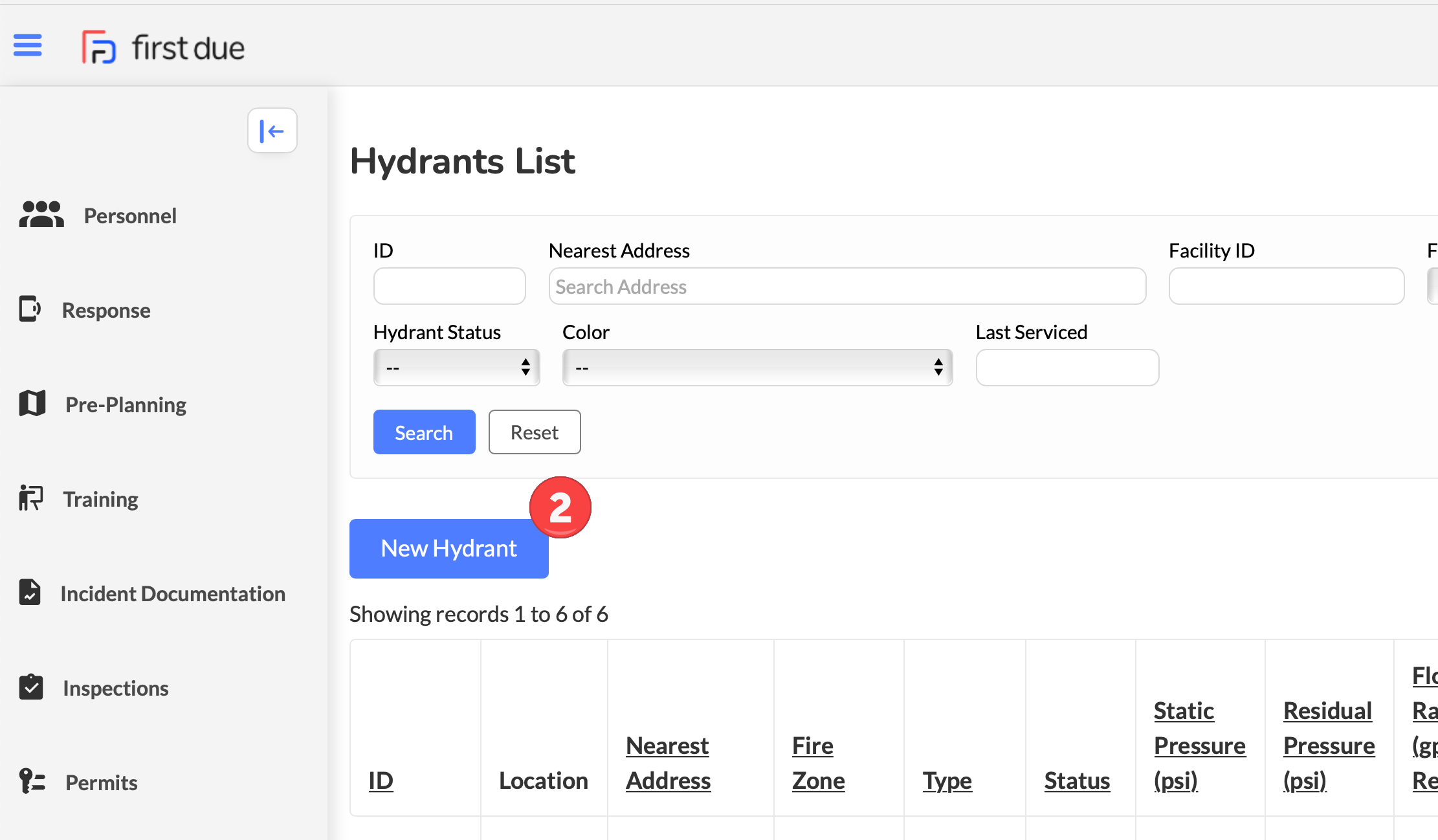
Task: Open the Hydrant Status dropdown
Action: [x=456, y=367]
